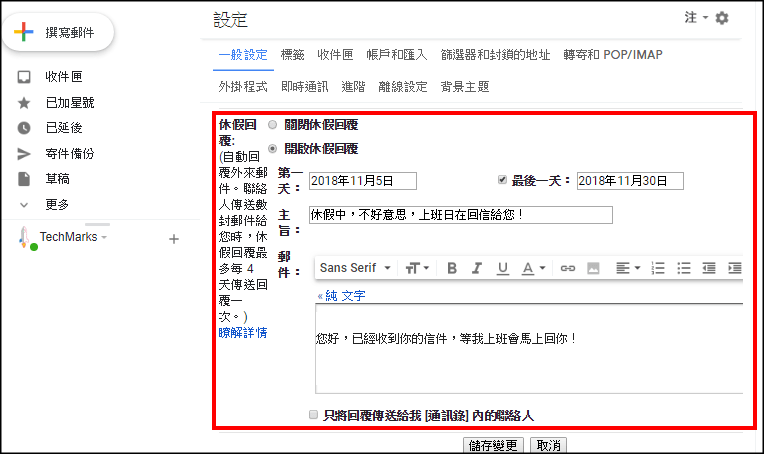This screenshot has width=764, height=454.
Task: Switch to the 一般設定 tab
Action: [243, 55]
